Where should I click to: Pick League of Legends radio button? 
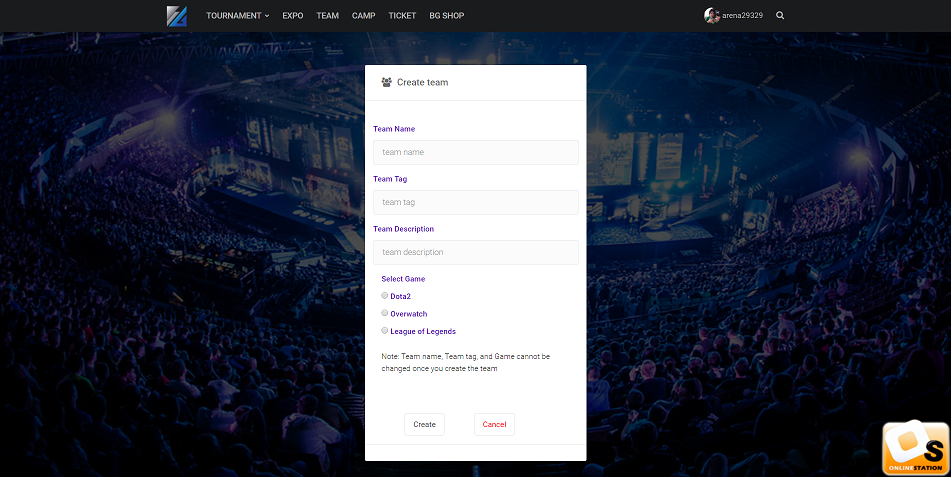click(385, 331)
